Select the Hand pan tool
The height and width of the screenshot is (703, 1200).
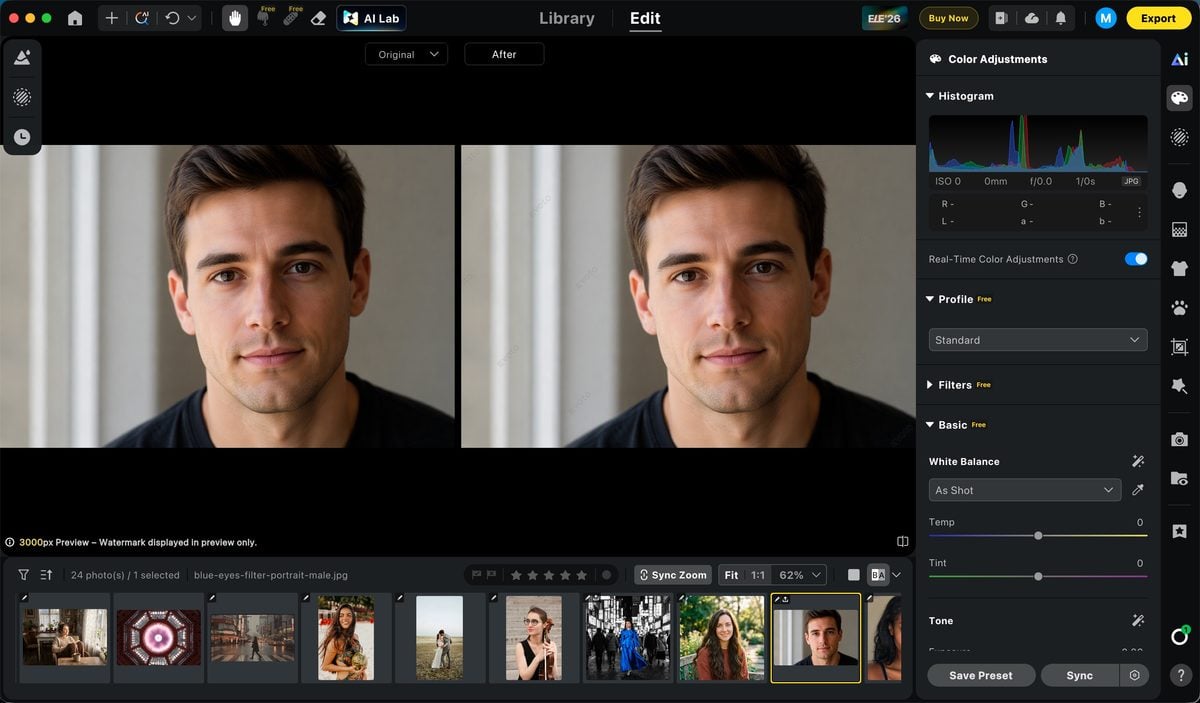235,18
